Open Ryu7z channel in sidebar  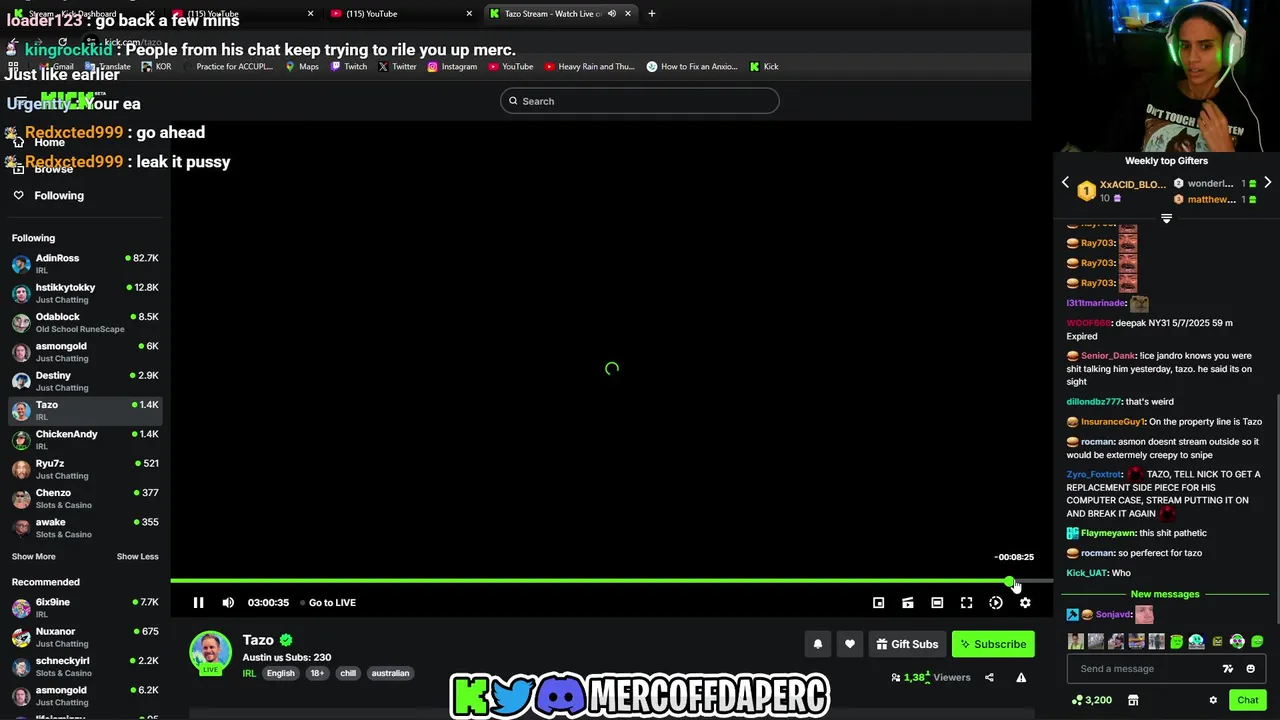(85, 469)
